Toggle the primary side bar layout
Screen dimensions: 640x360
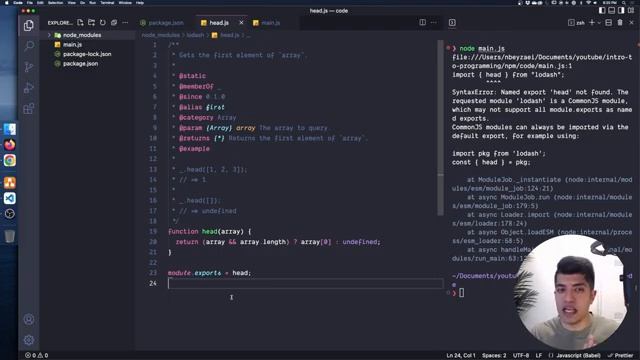602,11
